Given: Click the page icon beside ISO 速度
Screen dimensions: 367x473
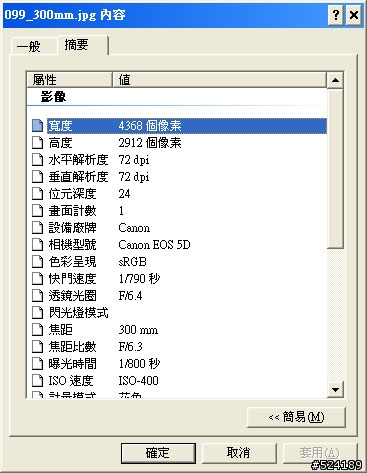Looking at the screenshot, I should coord(38,381).
